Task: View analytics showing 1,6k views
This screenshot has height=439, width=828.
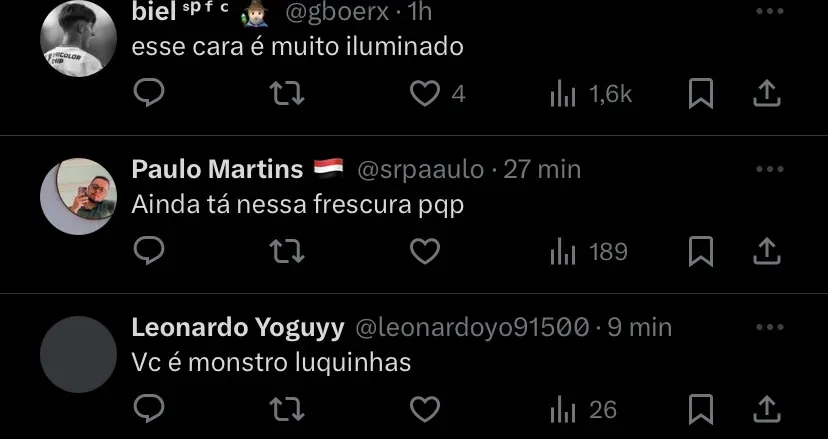Action: pyautogui.click(x=591, y=95)
